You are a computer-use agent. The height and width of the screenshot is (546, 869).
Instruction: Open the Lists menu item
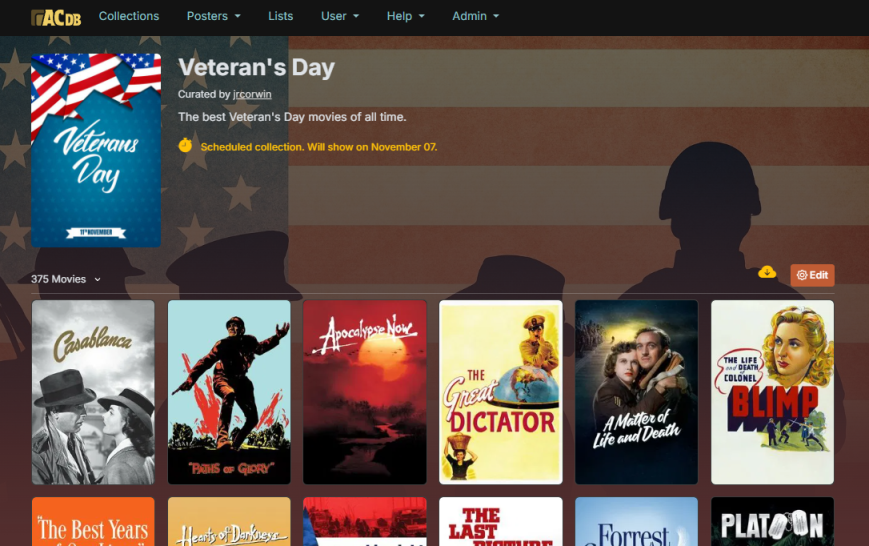tap(280, 16)
